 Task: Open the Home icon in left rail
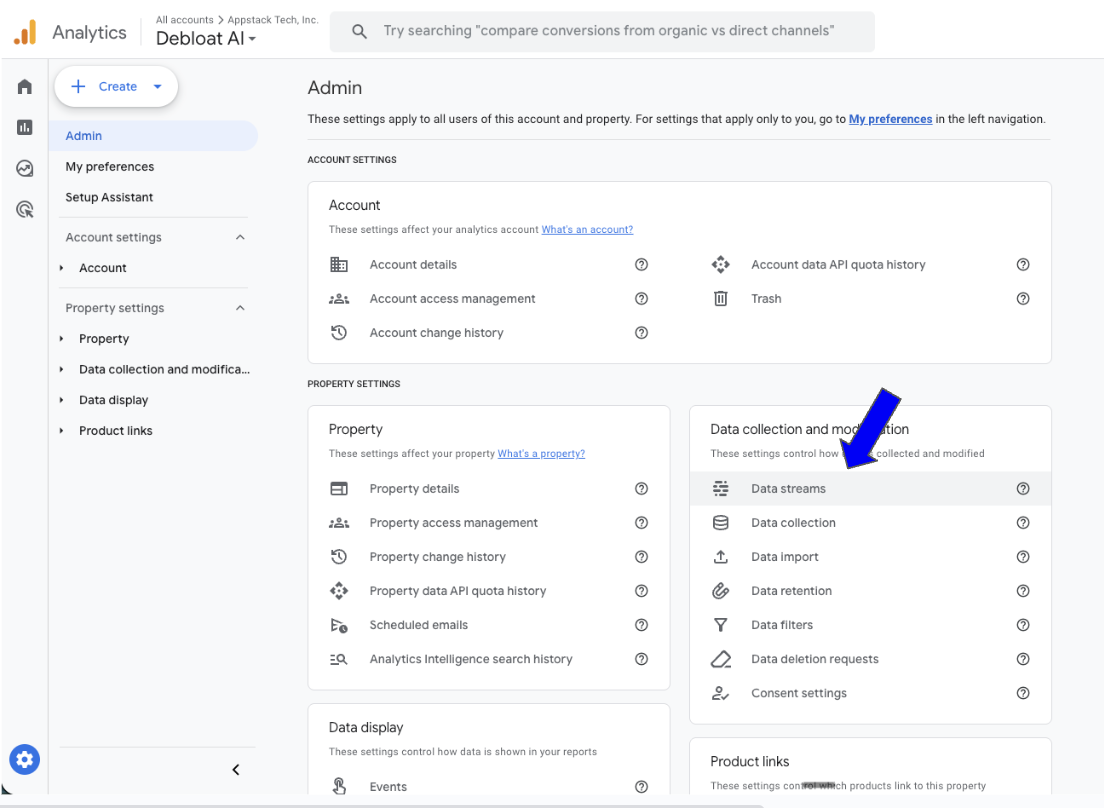pyautogui.click(x=25, y=87)
